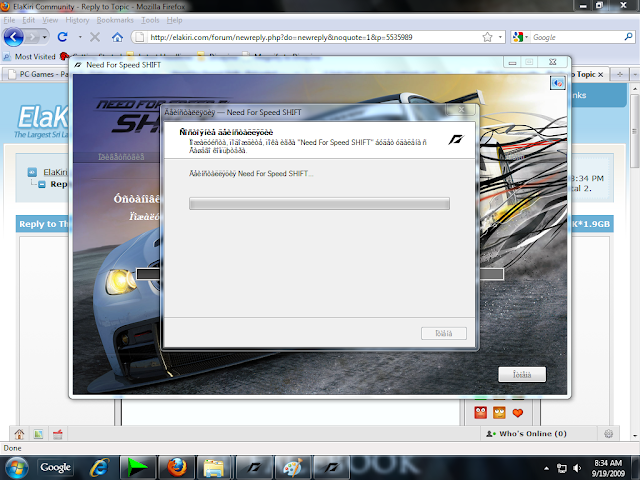
Task: Click the grayed button in install dialog
Action: click(x=444, y=333)
